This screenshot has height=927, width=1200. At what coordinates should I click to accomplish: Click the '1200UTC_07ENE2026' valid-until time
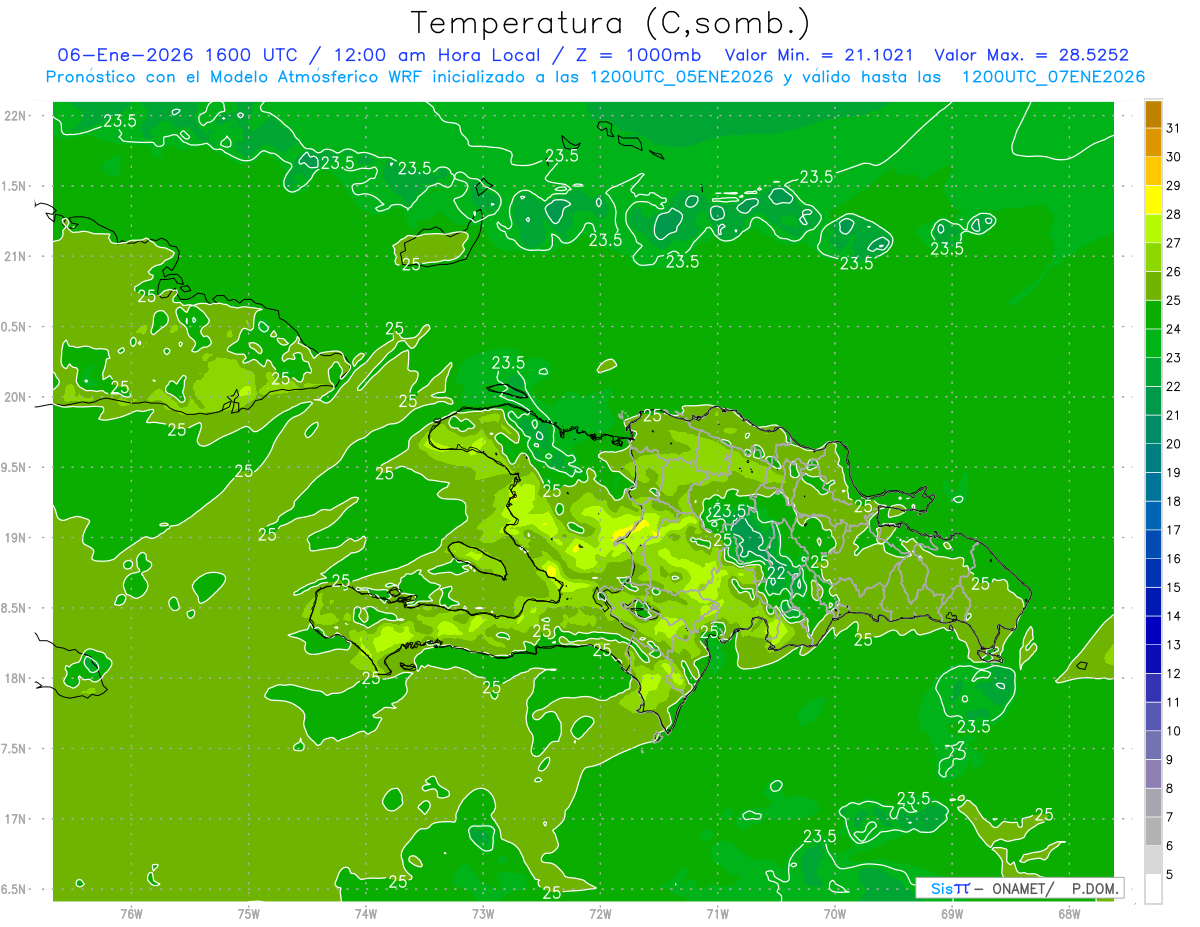(x=1052, y=77)
